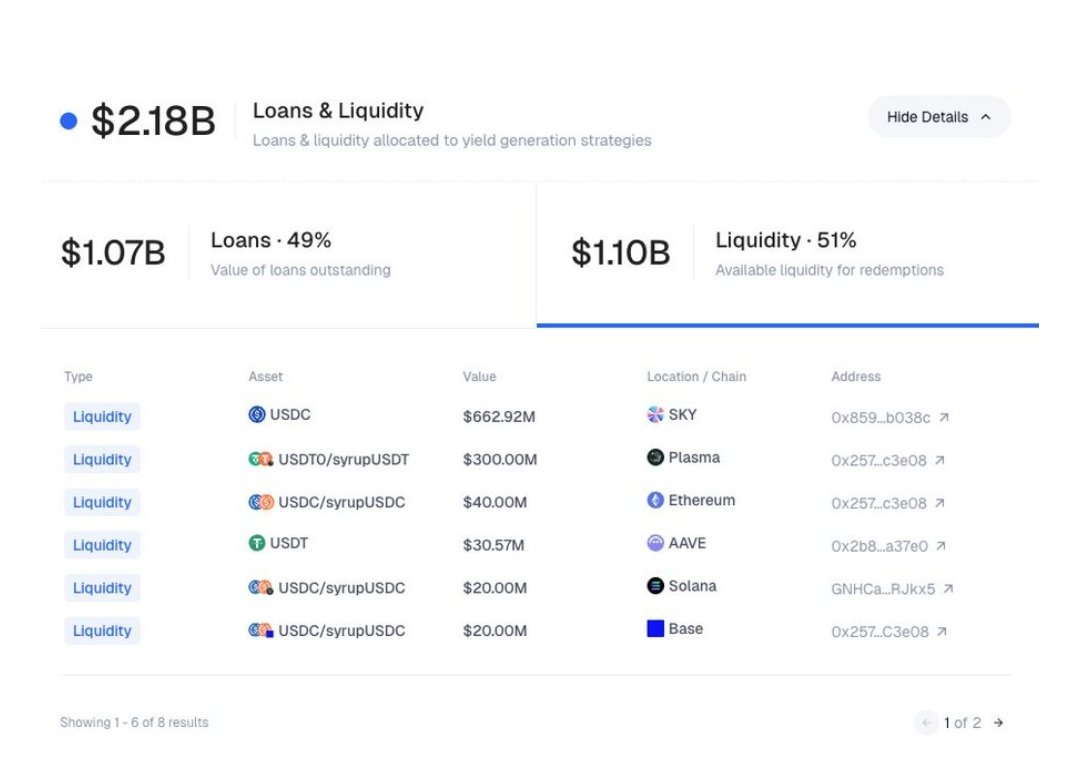This screenshot has width=1080, height=765.
Task: Click the Ethereum chain logo
Action: point(656,500)
